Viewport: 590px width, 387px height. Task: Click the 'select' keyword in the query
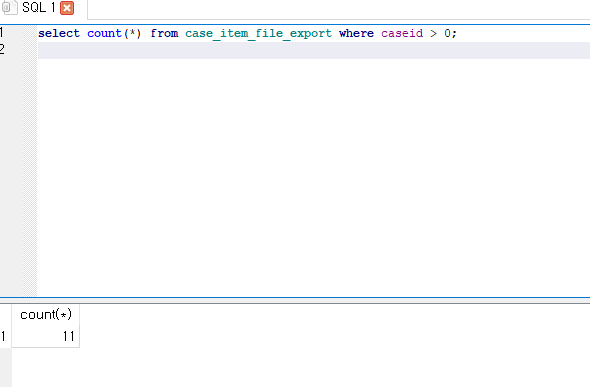click(x=59, y=33)
